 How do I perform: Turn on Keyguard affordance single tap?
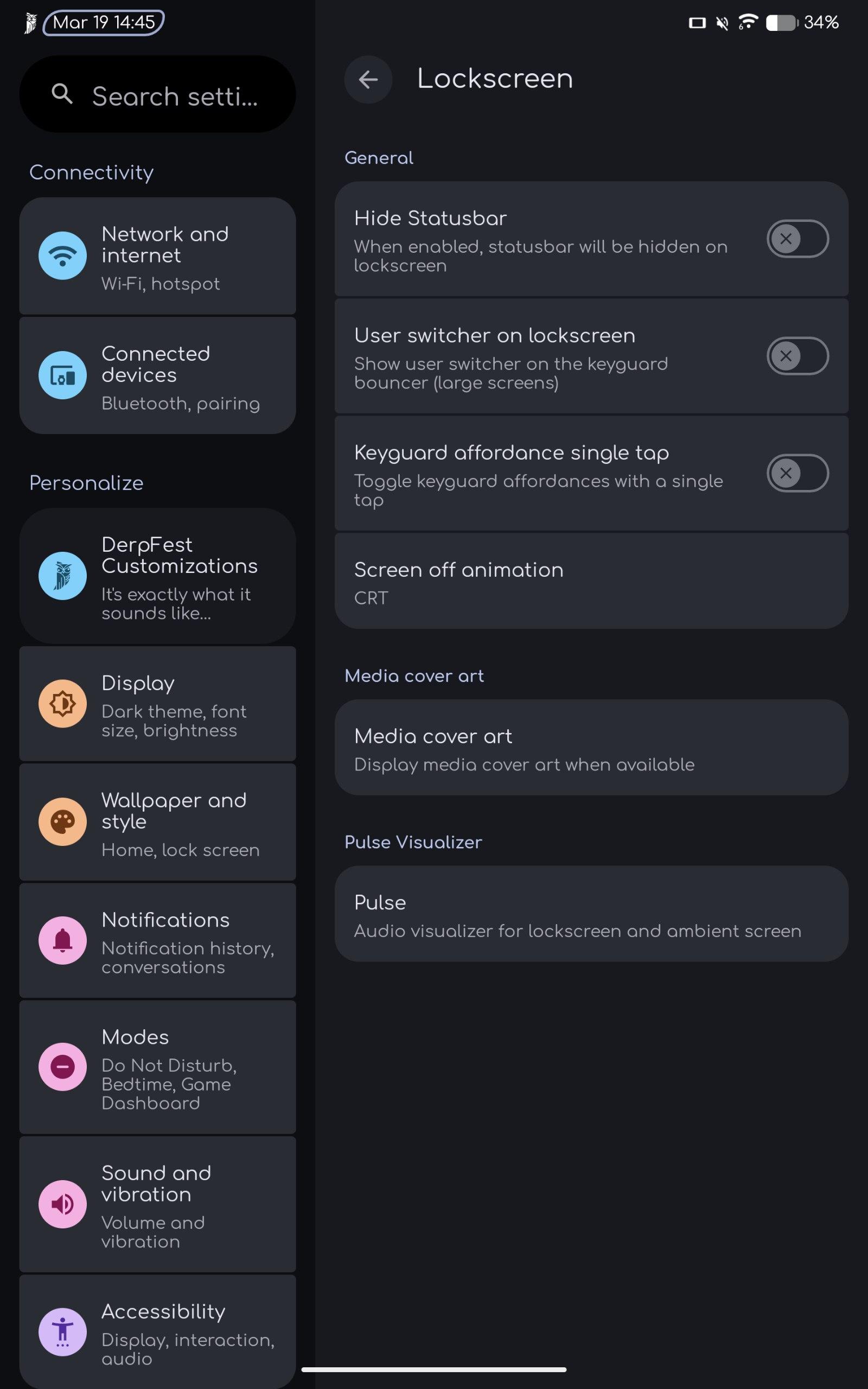tap(797, 473)
